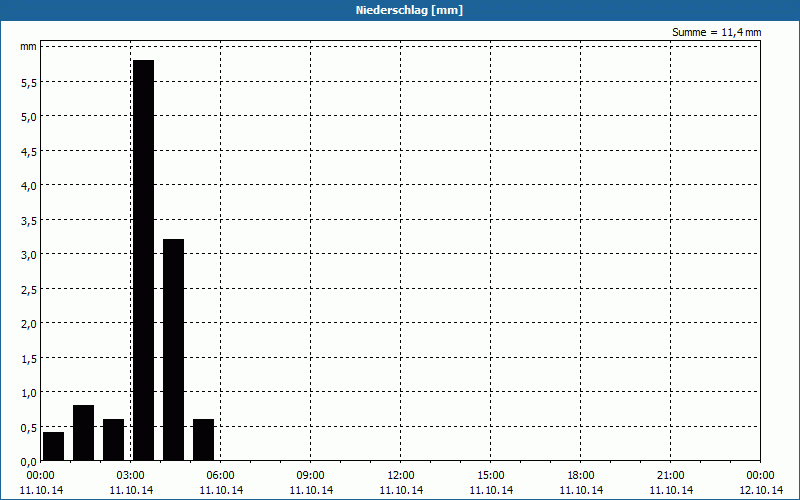
Task: Click the 21:00 time label
Action: pyautogui.click(x=670, y=476)
